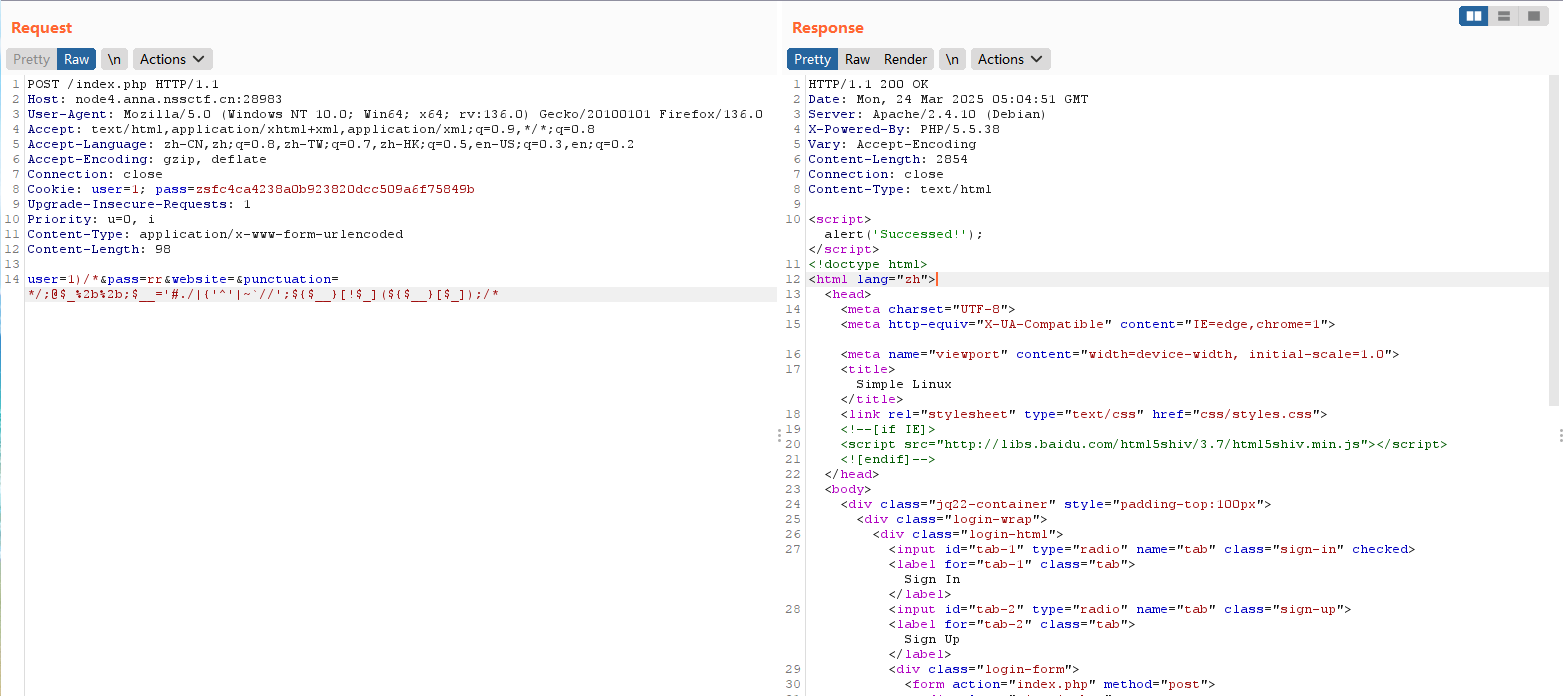Select the Request Pretty view tab

(31, 59)
